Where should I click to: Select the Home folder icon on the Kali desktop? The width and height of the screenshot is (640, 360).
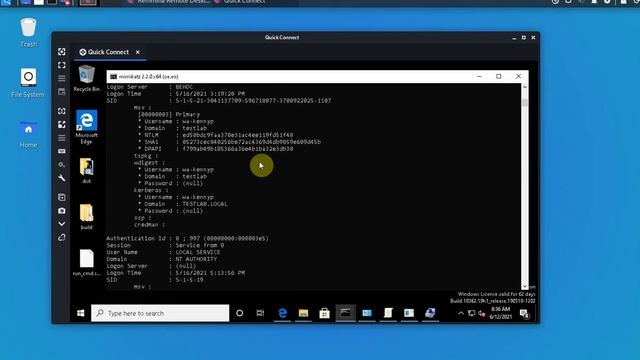pos(28,134)
